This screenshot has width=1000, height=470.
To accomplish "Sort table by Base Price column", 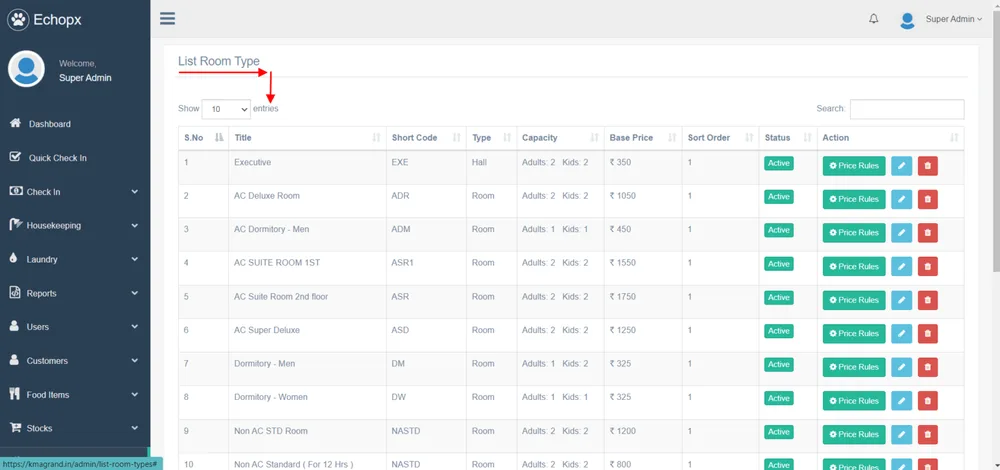I will point(643,138).
